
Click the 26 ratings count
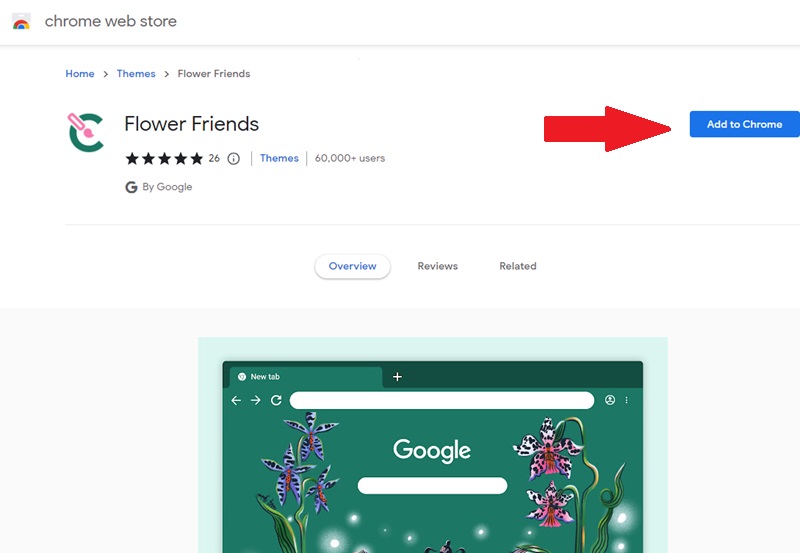coord(214,159)
